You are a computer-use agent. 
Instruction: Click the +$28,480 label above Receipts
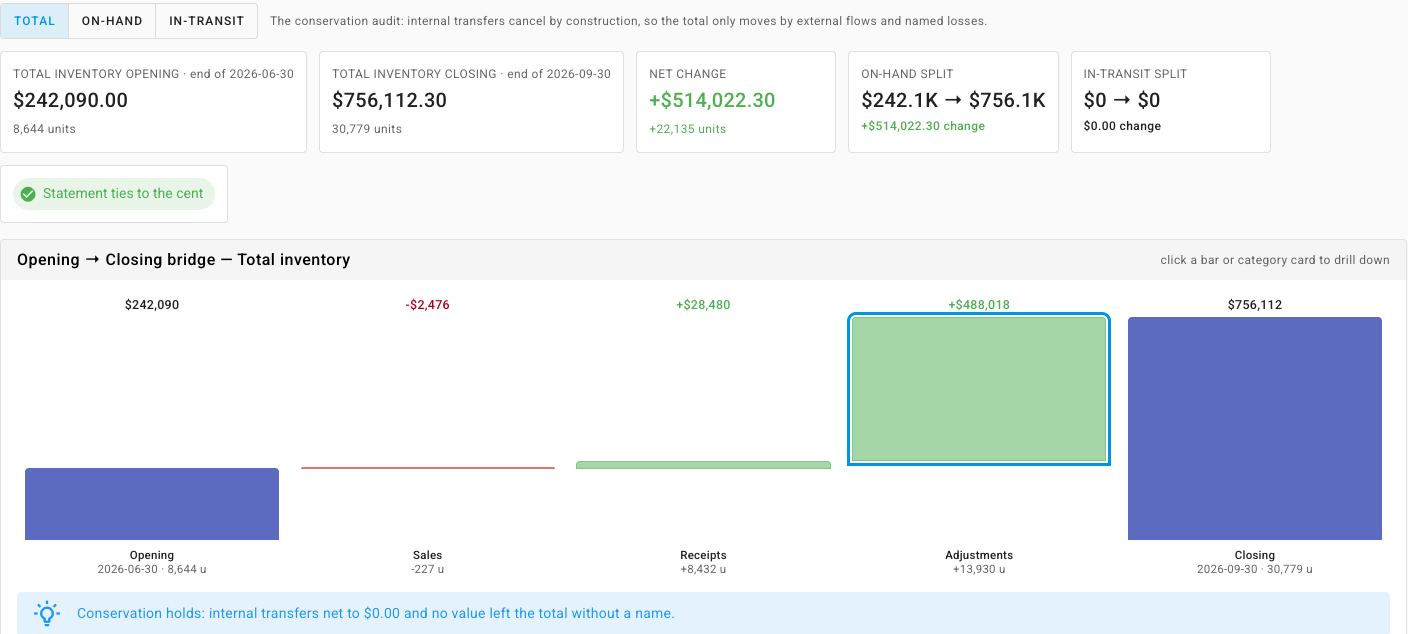(x=703, y=305)
